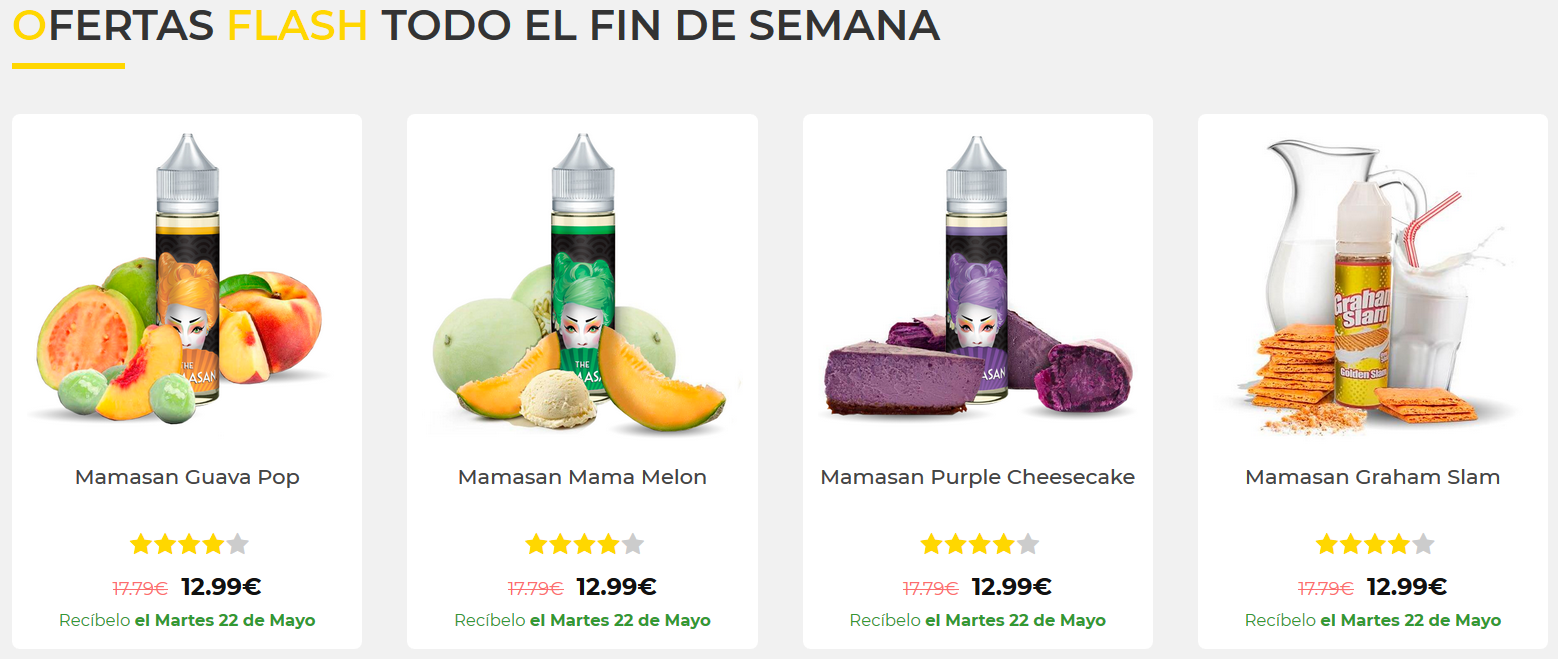Click the Mamasan Purple Cheesecake title link
Viewport: 1558px width, 659px height.
(x=978, y=477)
